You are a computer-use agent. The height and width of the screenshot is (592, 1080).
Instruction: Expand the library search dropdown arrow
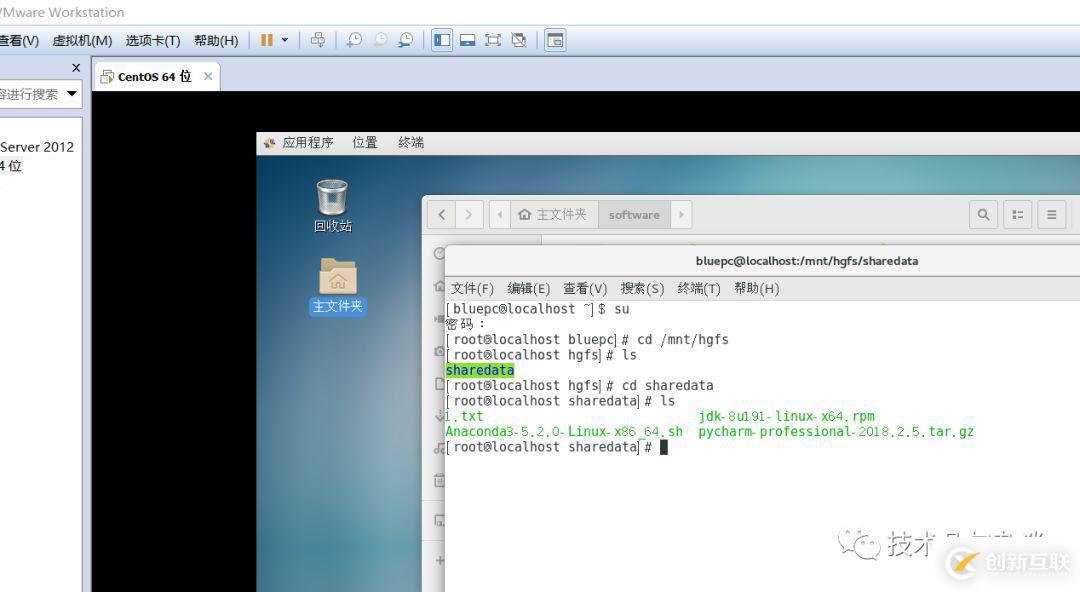[x=72, y=94]
